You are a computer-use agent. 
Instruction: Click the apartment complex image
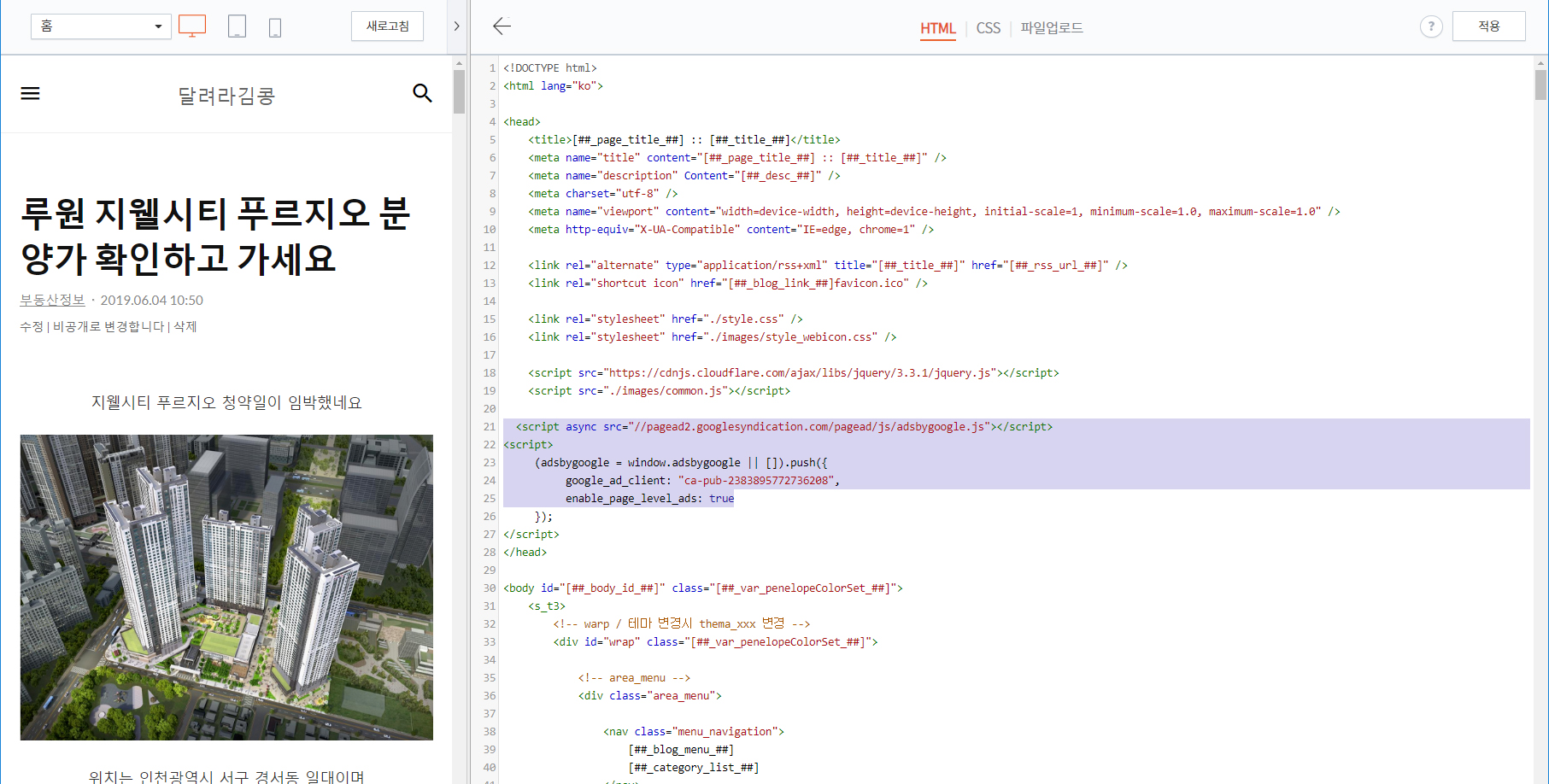[x=226, y=588]
